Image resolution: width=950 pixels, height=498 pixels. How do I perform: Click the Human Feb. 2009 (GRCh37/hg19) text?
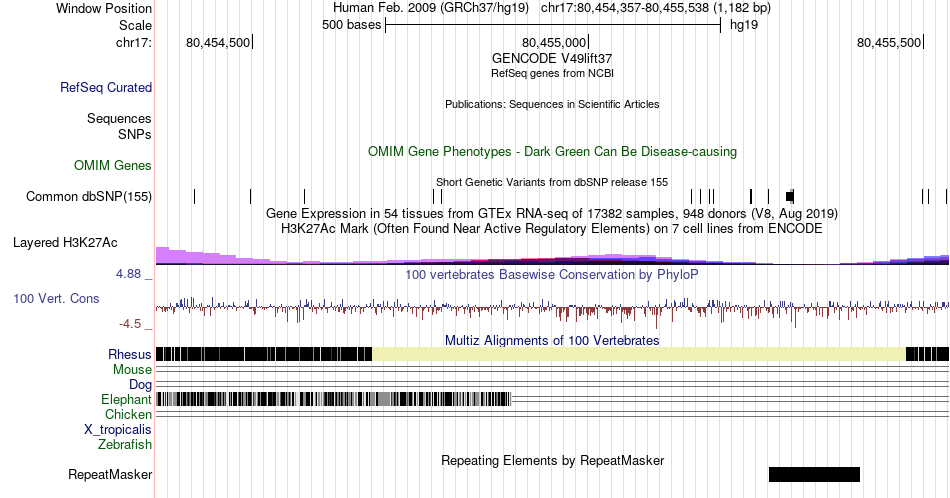pos(431,8)
